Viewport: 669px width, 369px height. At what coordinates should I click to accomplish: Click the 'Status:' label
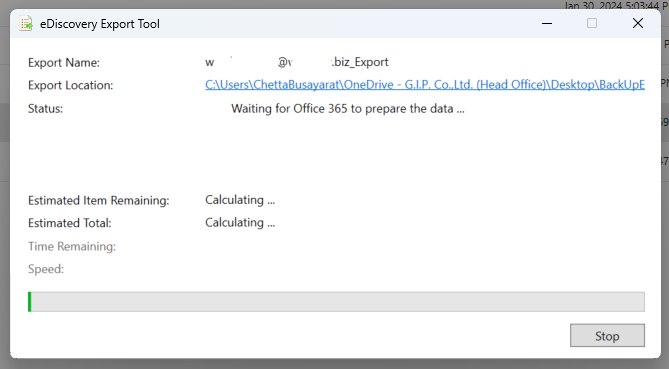45,109
